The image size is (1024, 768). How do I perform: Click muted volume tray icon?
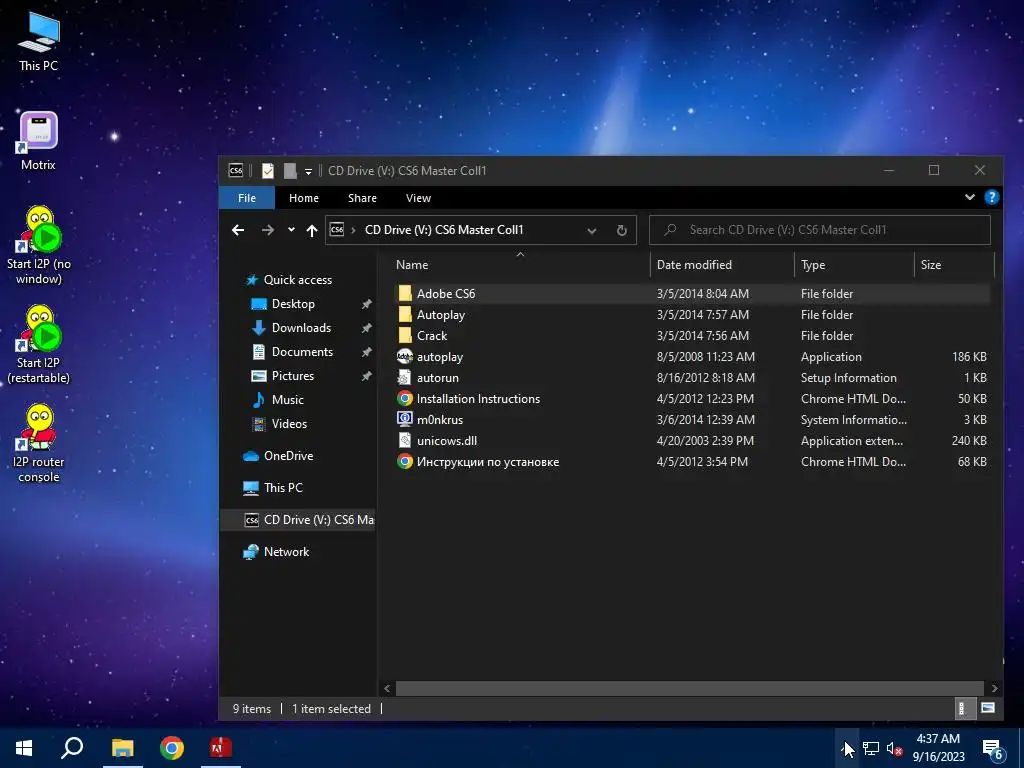894,748
